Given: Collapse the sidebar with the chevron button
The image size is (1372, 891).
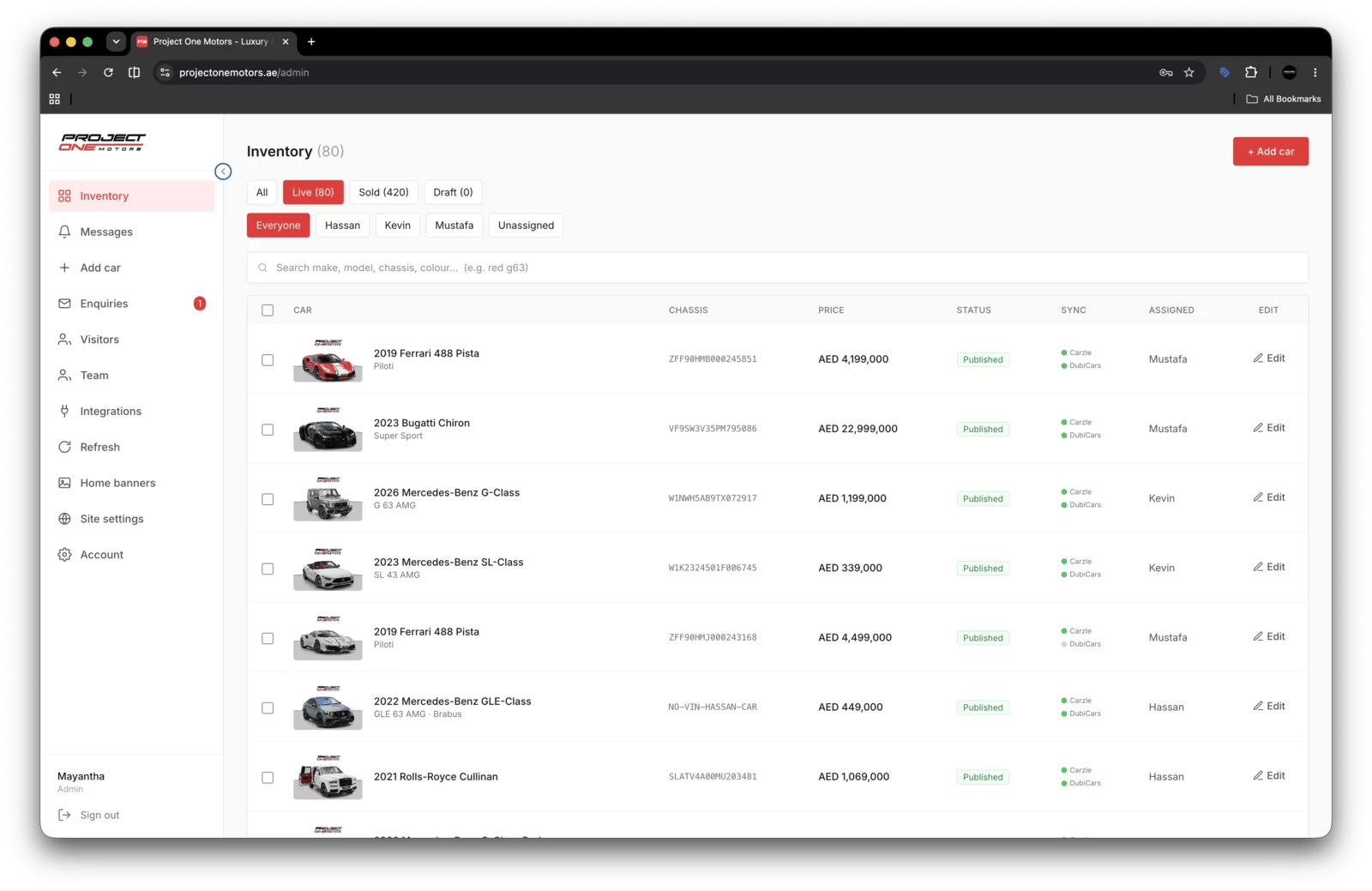Looking at the screenshot, I should [x=223, y=172].
